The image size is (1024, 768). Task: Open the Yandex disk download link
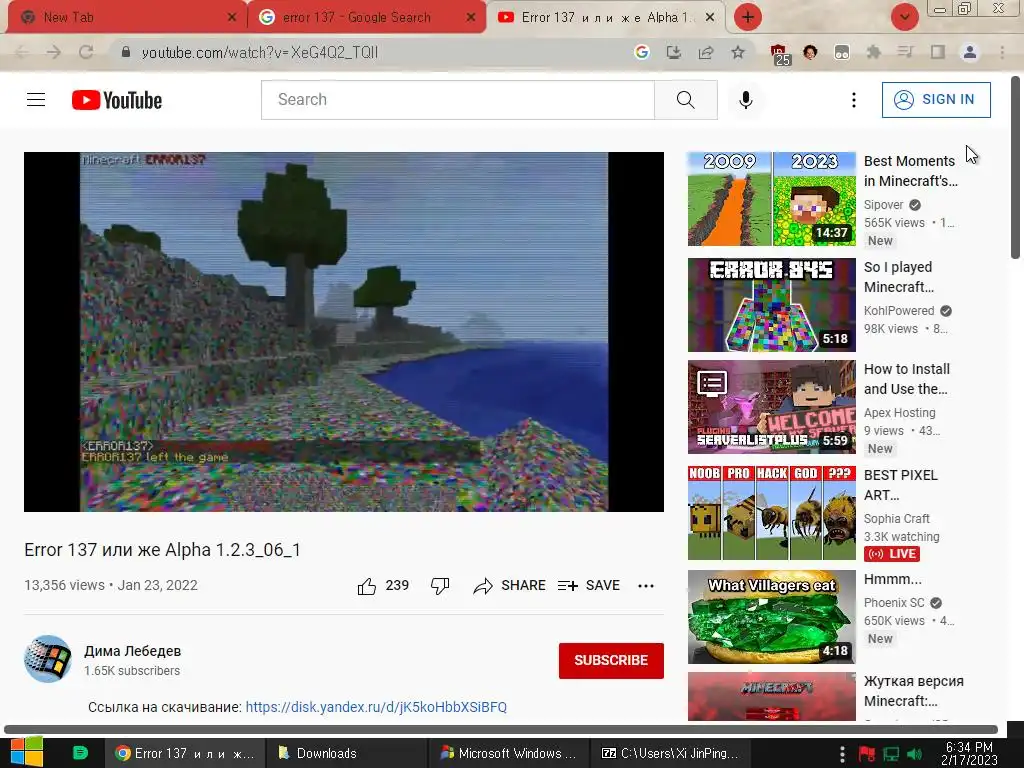pos(376,707)
